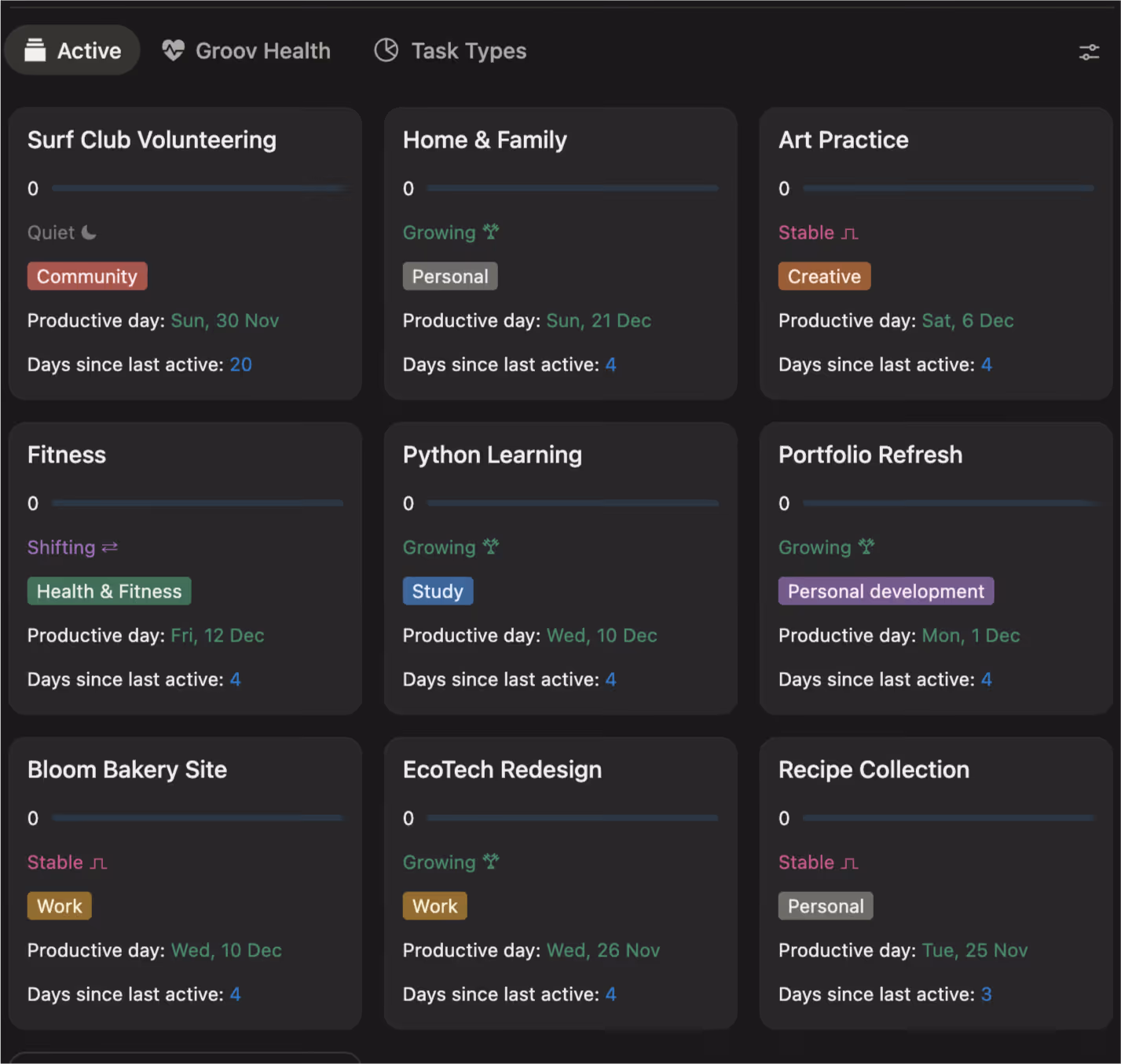Click the plant icon in EcoTech Redesign card
Image resolution: width=1121 pixels, height=1064 pixels.
coord(491,861)
